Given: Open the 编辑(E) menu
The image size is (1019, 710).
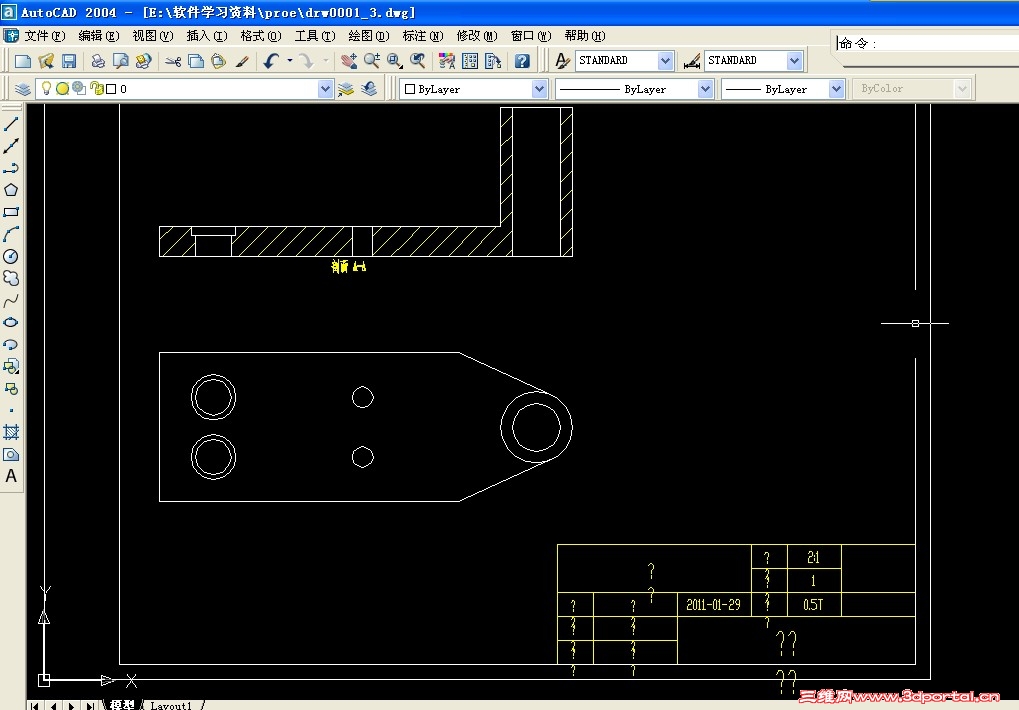Looking at the screenshot, I should pos(99,36).
